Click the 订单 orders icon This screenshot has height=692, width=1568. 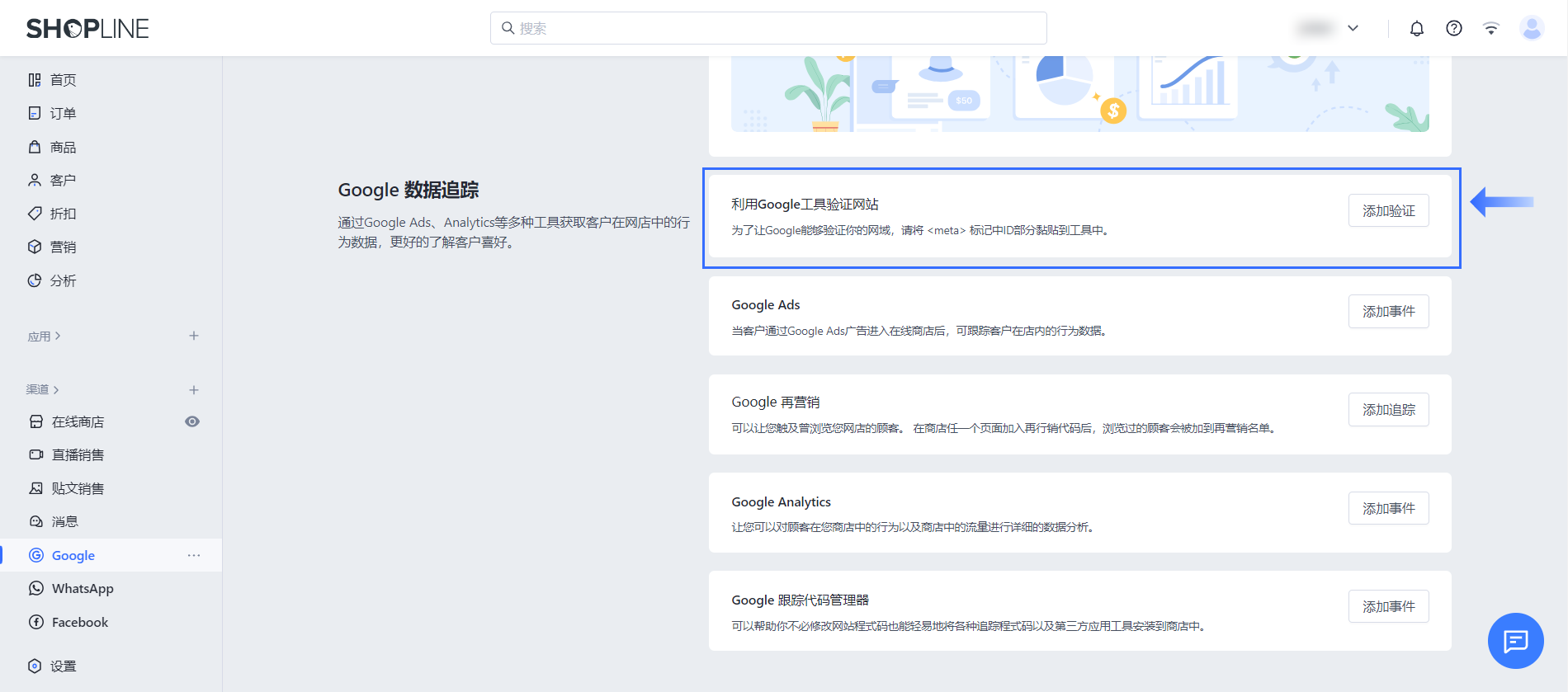35,113
